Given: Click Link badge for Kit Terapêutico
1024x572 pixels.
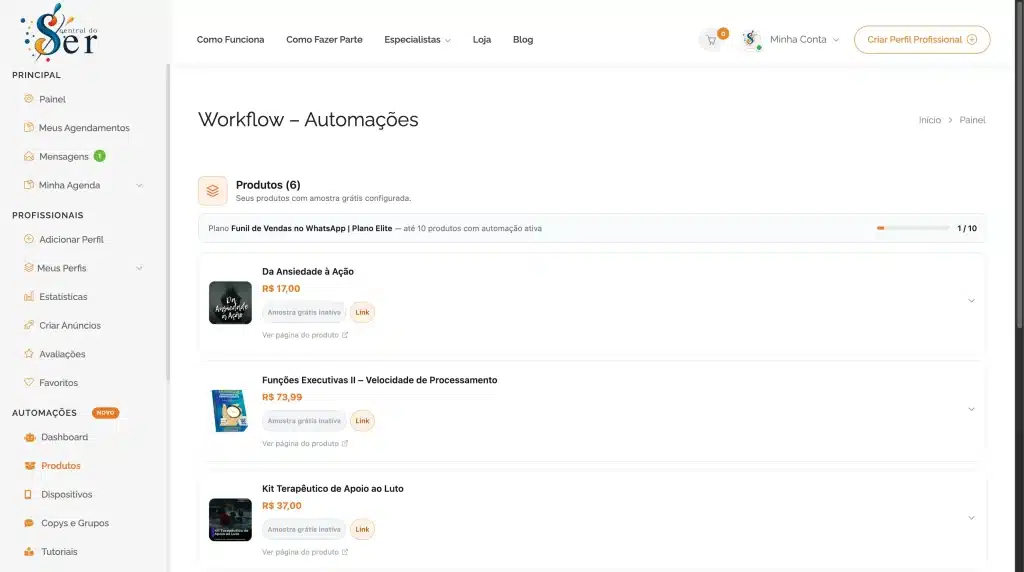Looking at the screenshot, I should click(x=362, y=529).
